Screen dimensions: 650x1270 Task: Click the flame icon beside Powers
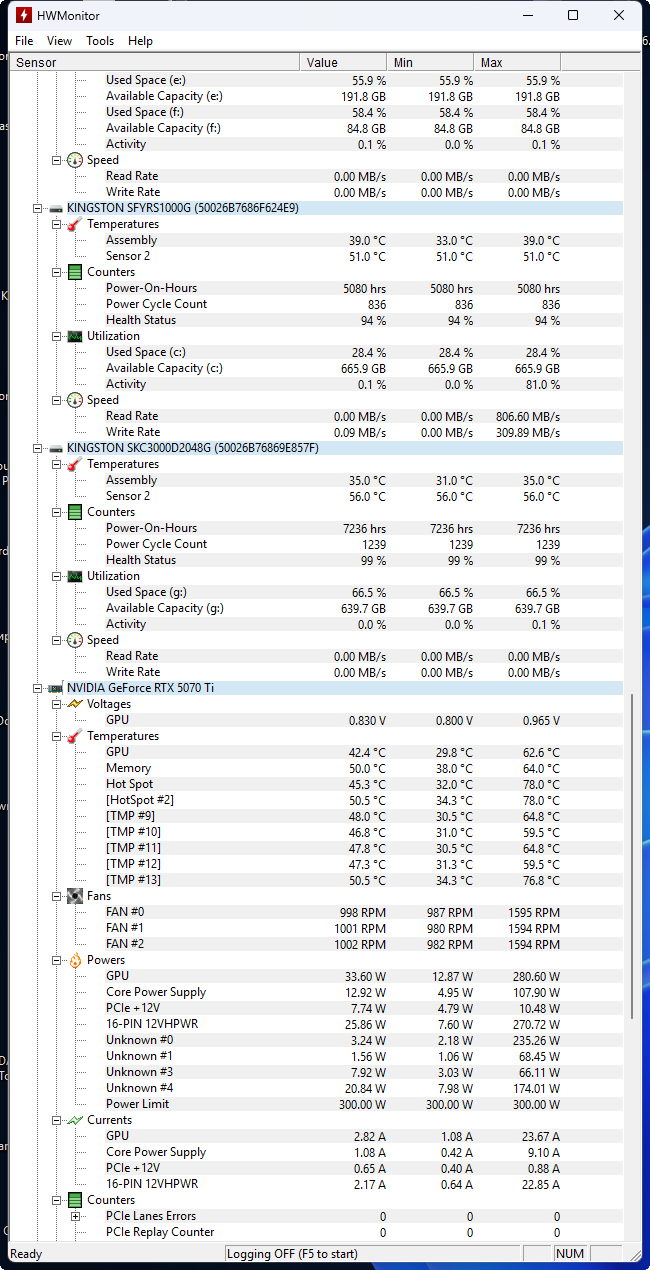click(x=74, y=960)
